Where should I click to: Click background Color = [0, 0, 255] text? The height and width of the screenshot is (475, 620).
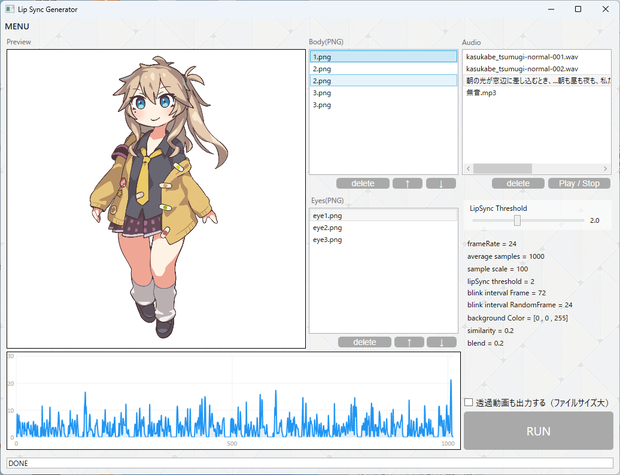point(518,318)
